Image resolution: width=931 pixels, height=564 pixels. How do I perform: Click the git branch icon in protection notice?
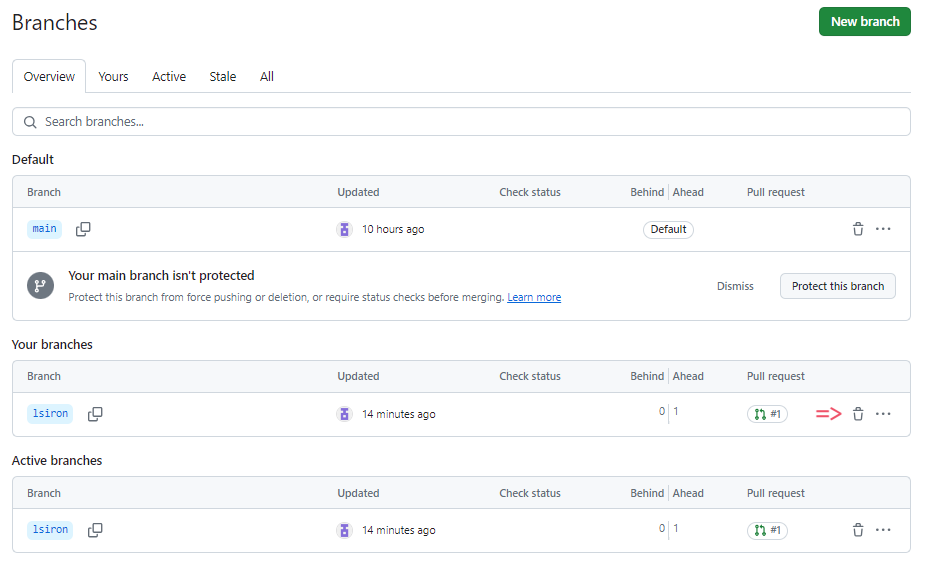[x=40, y=286]
